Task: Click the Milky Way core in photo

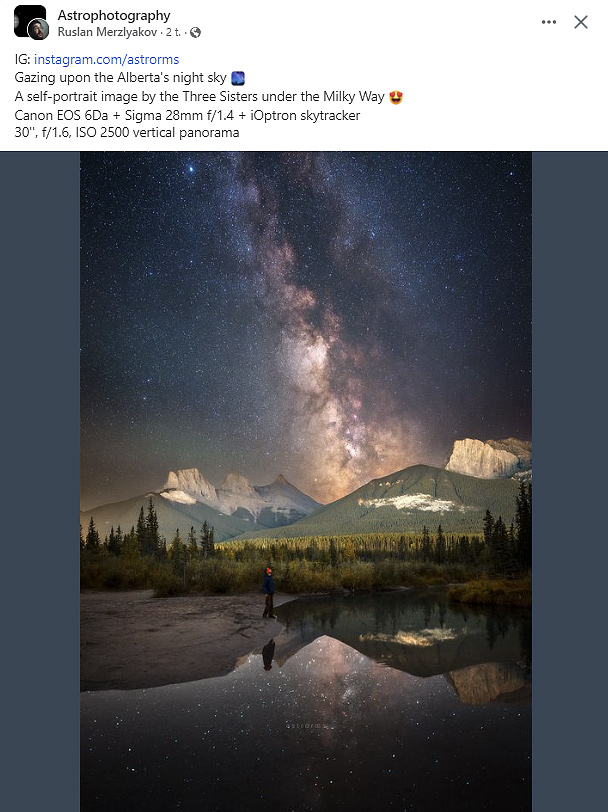Action: coord(331,394)
